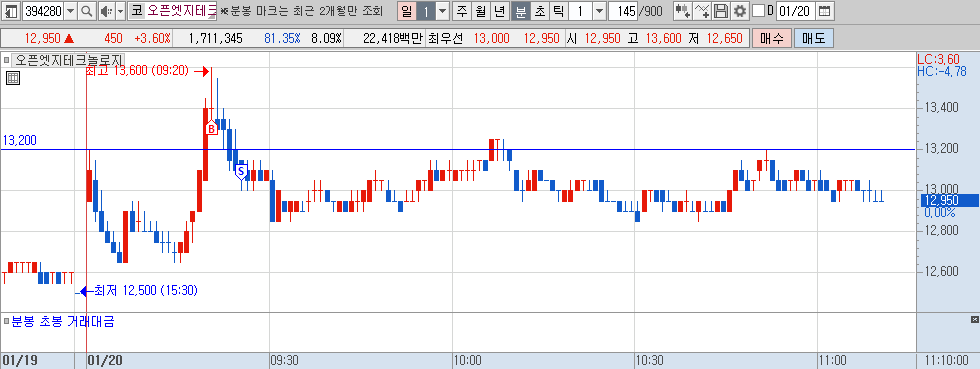Toggle the 일 (daily) chart period
This screenshot has width=980, height=369.
point(406,11)
